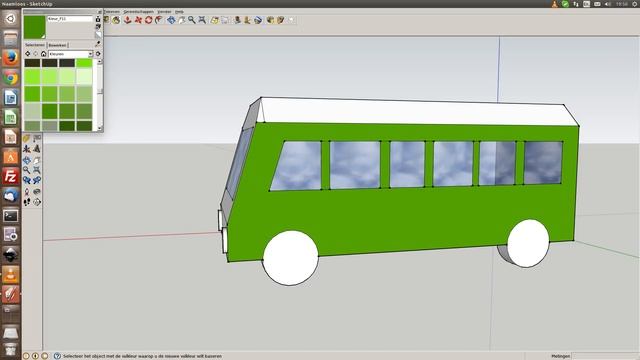Select the Dimension tool in left palette
Viewport: 640px width, 360px height.
click(37, 139)
